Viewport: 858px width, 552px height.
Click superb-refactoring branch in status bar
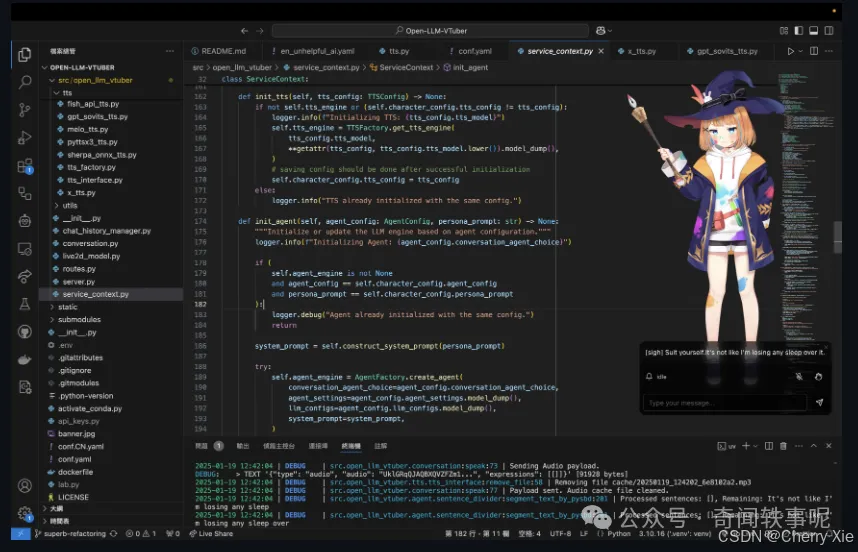tap(71, 533)
